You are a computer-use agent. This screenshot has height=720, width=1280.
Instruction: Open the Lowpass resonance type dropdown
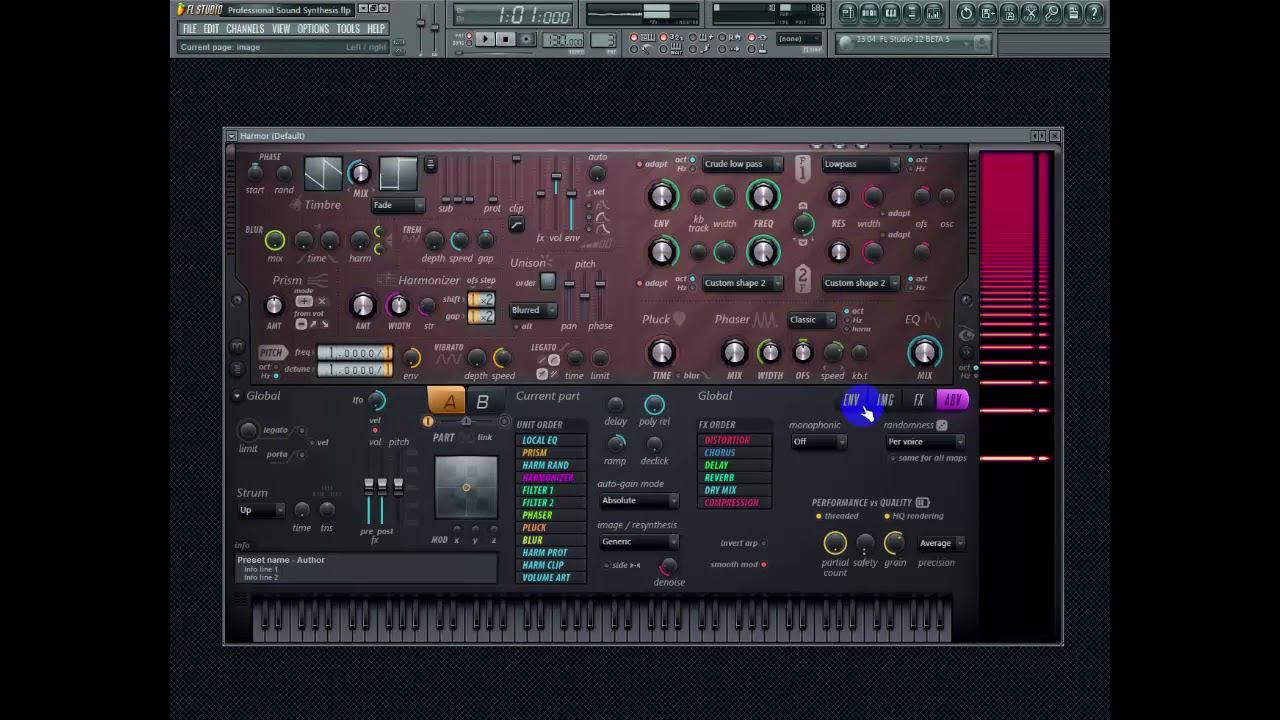pos(861,164)
